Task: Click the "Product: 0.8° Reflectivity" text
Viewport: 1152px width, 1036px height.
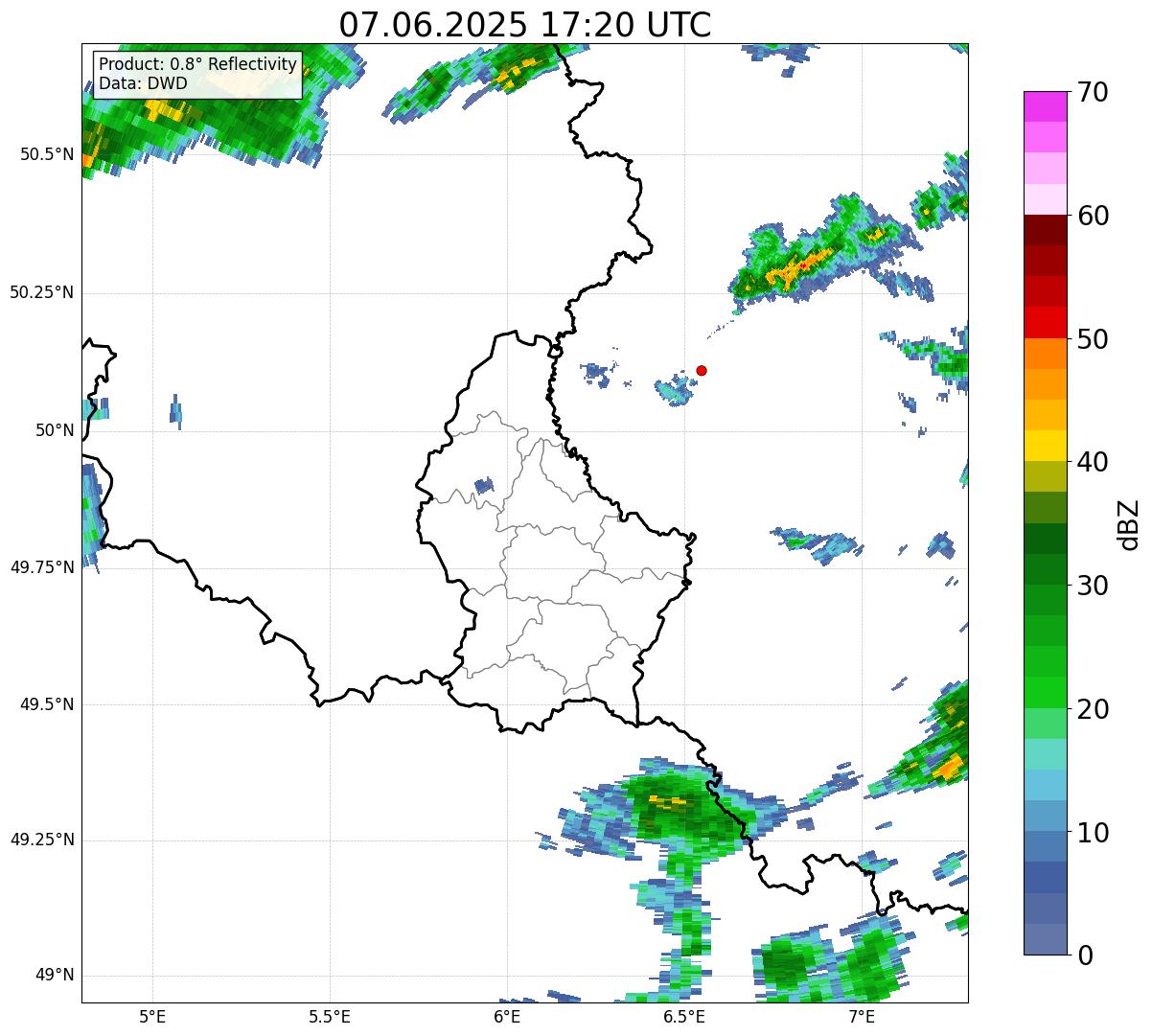Action: 198,65
